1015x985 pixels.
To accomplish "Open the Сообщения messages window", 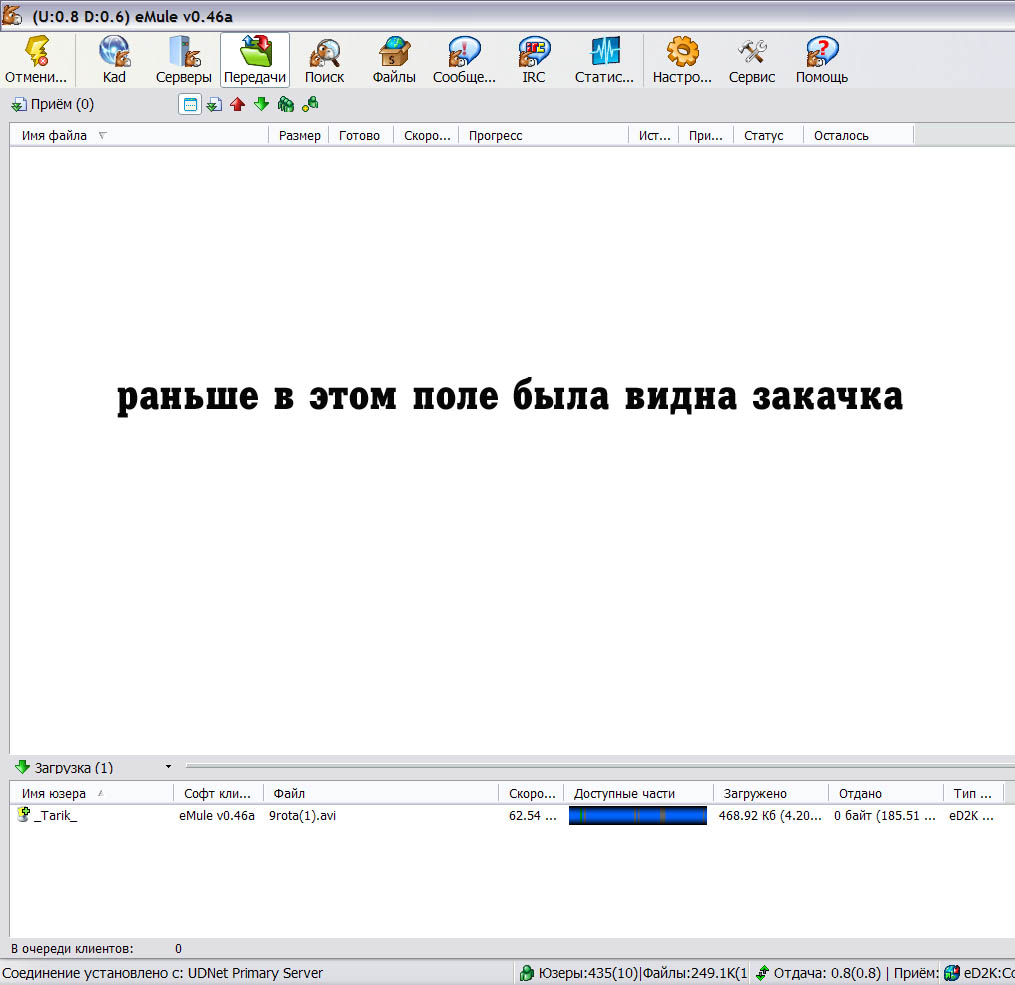I will click(x=464, y=59).
